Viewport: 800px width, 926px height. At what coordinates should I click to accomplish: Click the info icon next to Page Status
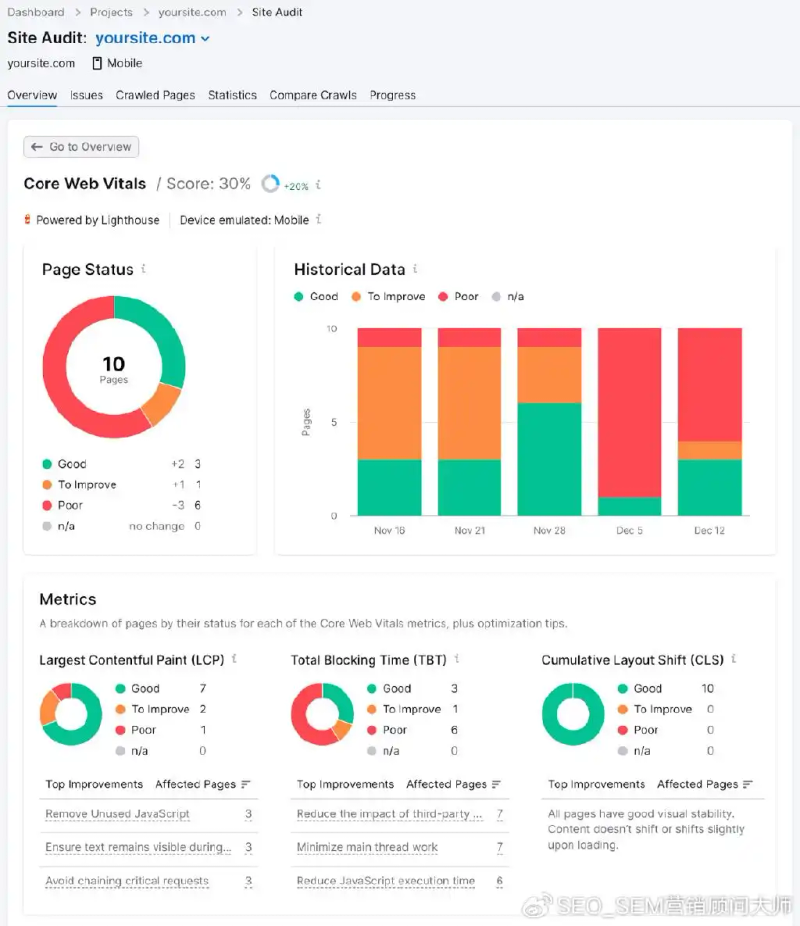pos(144,269)
